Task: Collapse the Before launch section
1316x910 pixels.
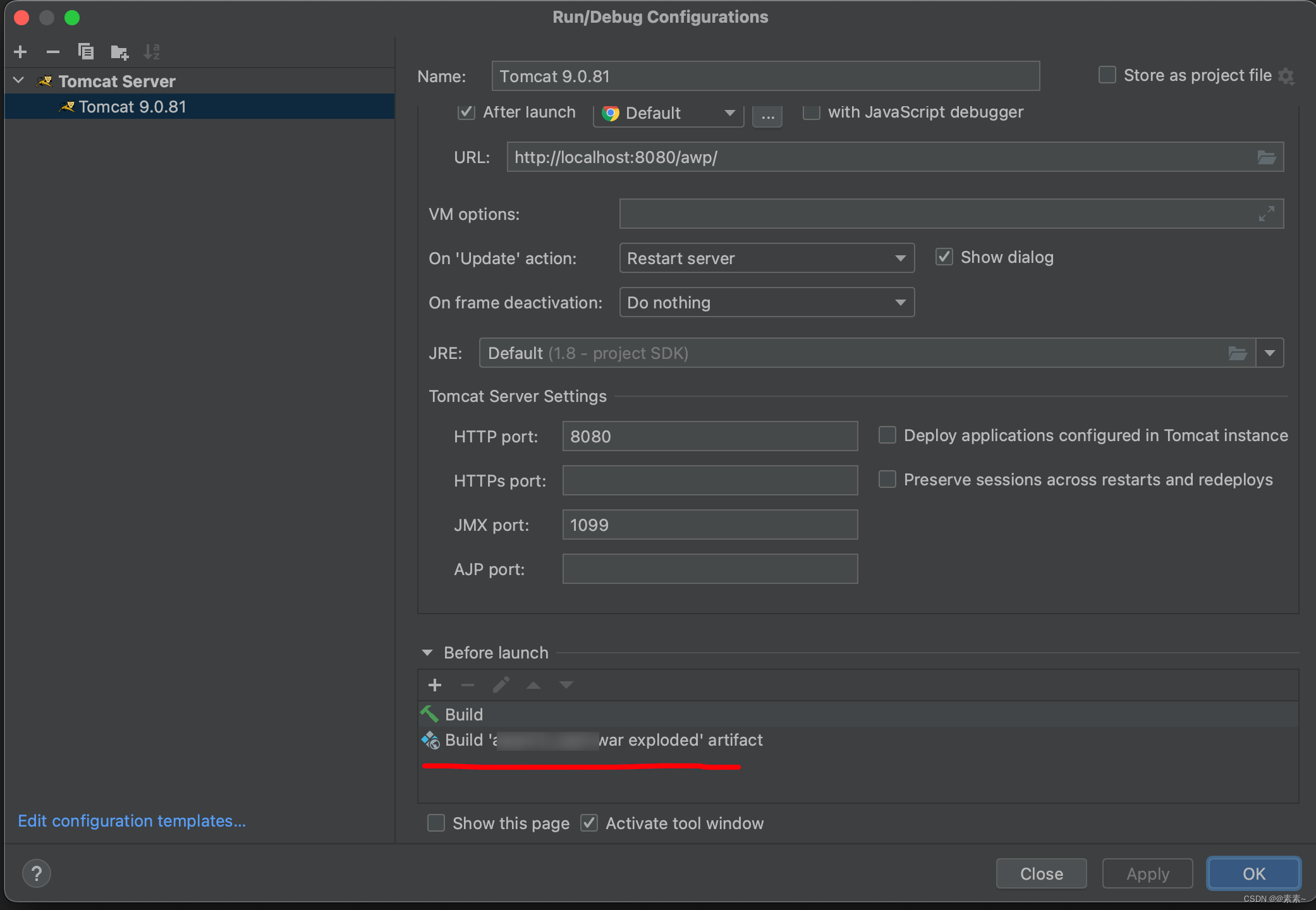Action: (x=427, y=653)
